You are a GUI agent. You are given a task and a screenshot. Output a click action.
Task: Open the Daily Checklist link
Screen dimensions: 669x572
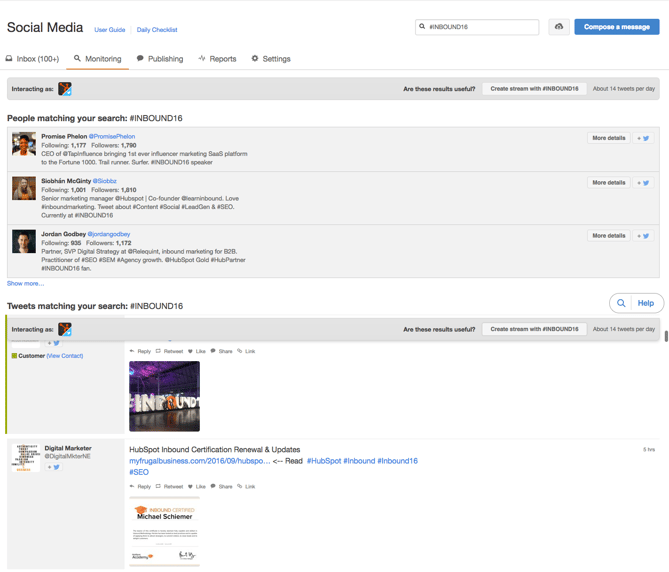[x=157, y=30]
